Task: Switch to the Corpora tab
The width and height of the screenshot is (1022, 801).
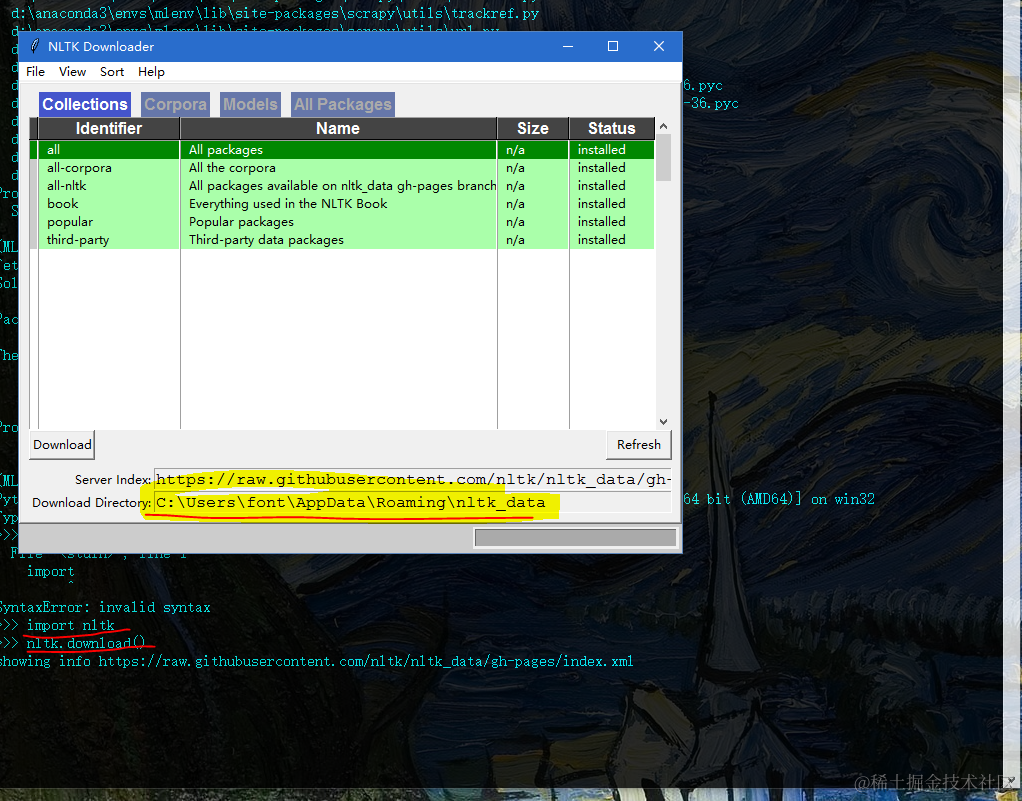Action: [x=175, y=104]
